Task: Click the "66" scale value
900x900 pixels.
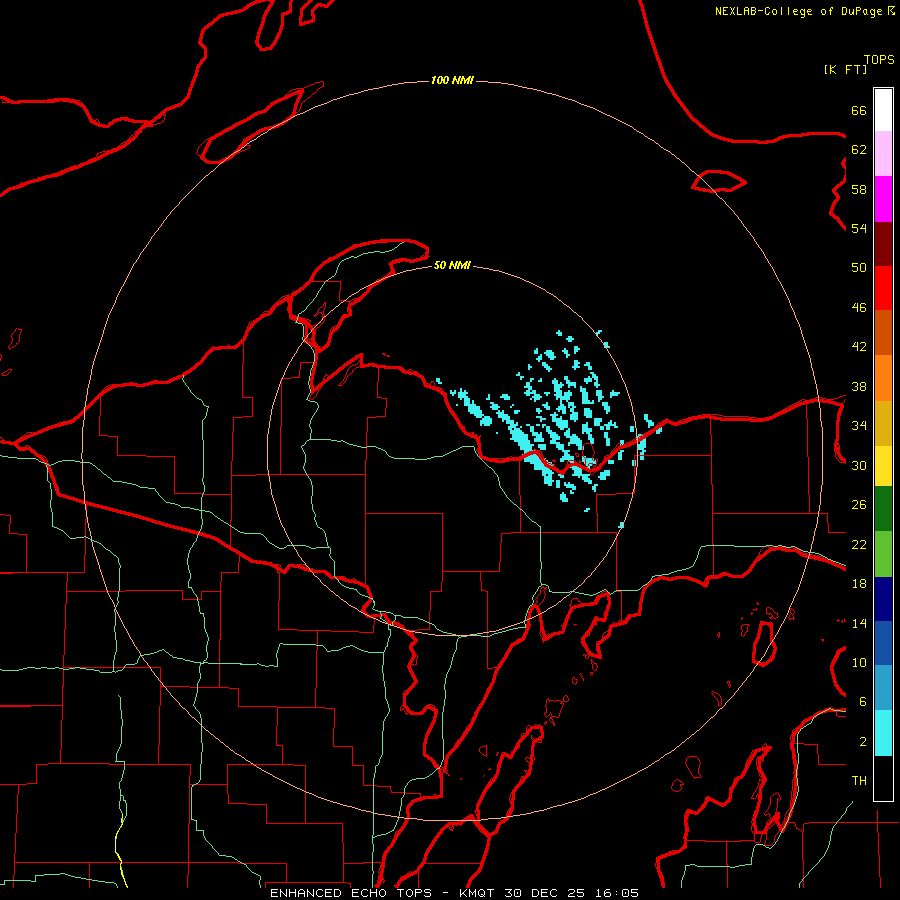Action: tap(859, 110)
